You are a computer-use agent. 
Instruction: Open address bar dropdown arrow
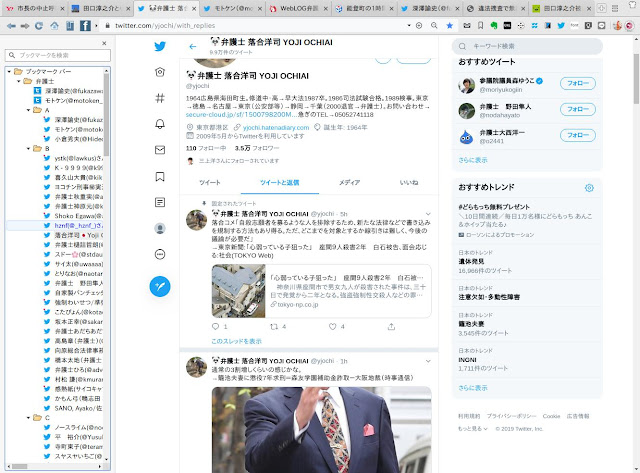(x=409, y=25)
